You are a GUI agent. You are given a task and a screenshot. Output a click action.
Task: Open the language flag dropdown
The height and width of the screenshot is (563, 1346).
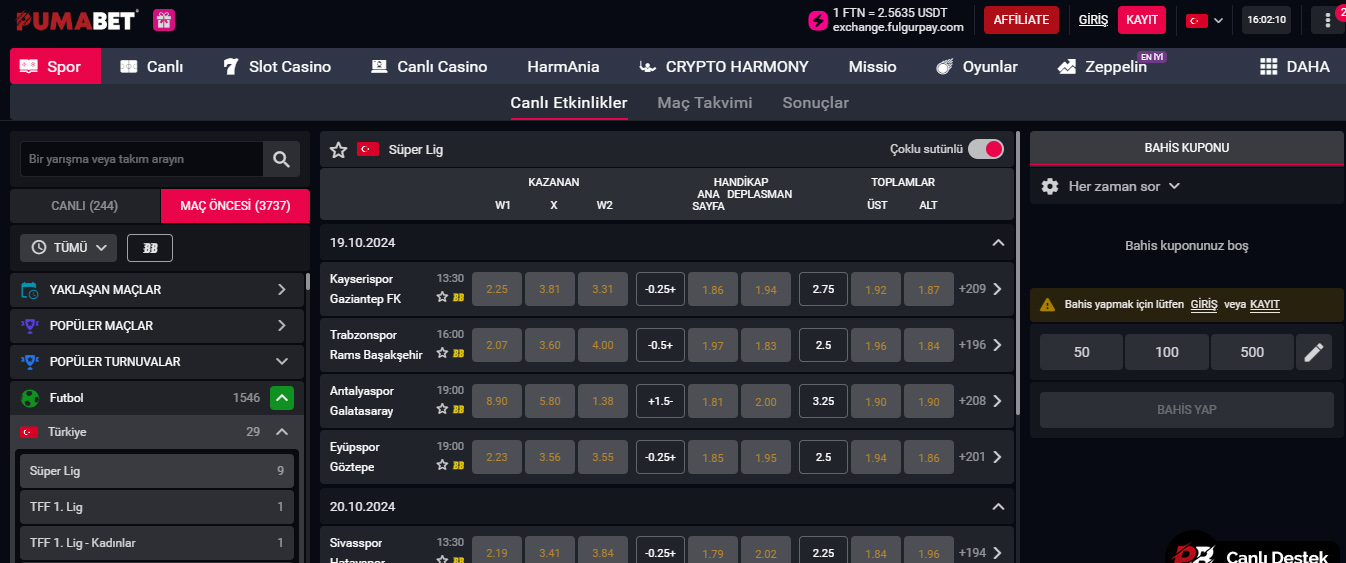click(x=1205, y=20)
